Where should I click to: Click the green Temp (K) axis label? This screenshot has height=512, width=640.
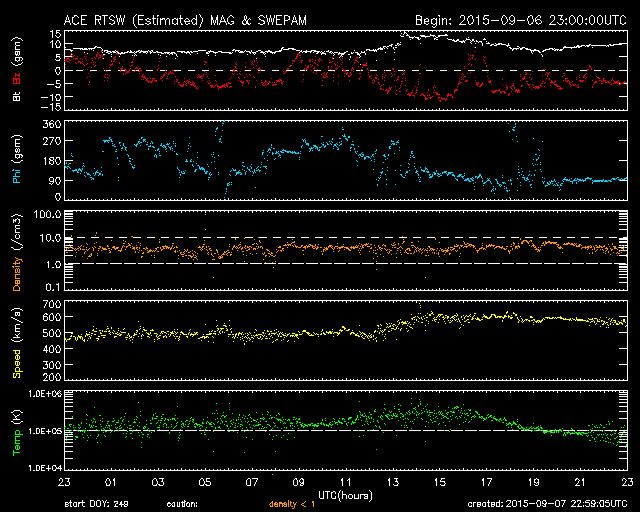16,432
